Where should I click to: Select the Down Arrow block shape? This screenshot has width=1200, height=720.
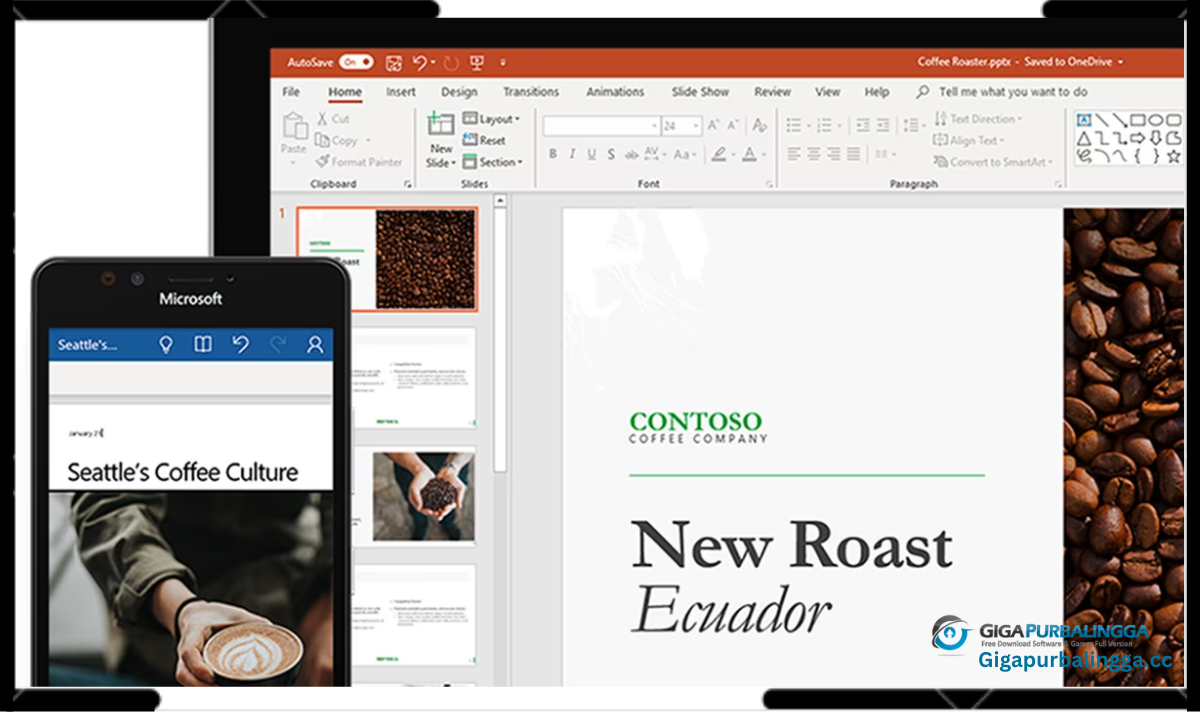[x=1156, y=138]
